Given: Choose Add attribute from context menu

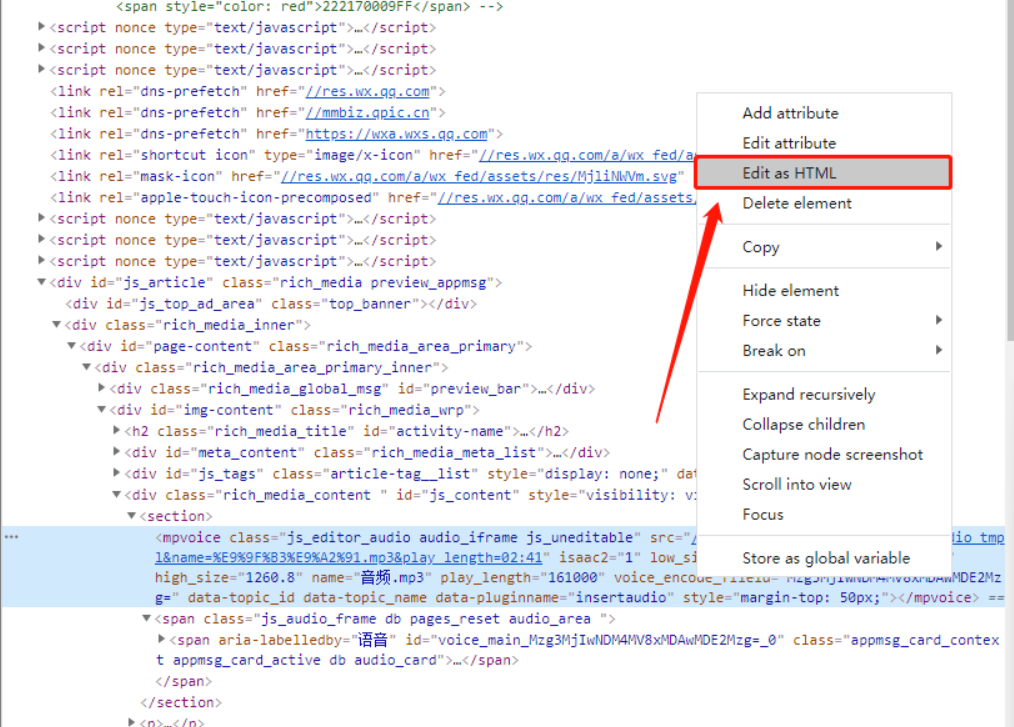Looking at the screenshot, I should (x=790, y=113).
